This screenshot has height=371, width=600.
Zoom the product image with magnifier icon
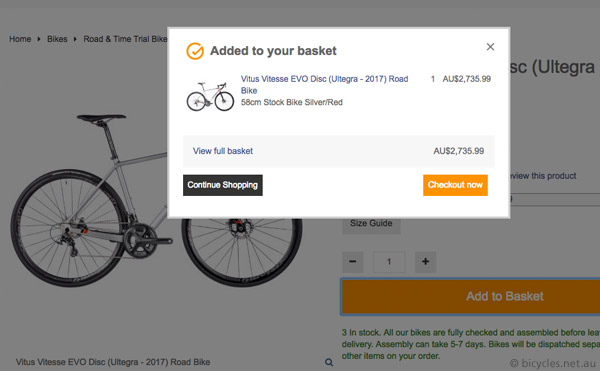click(329, 362)
